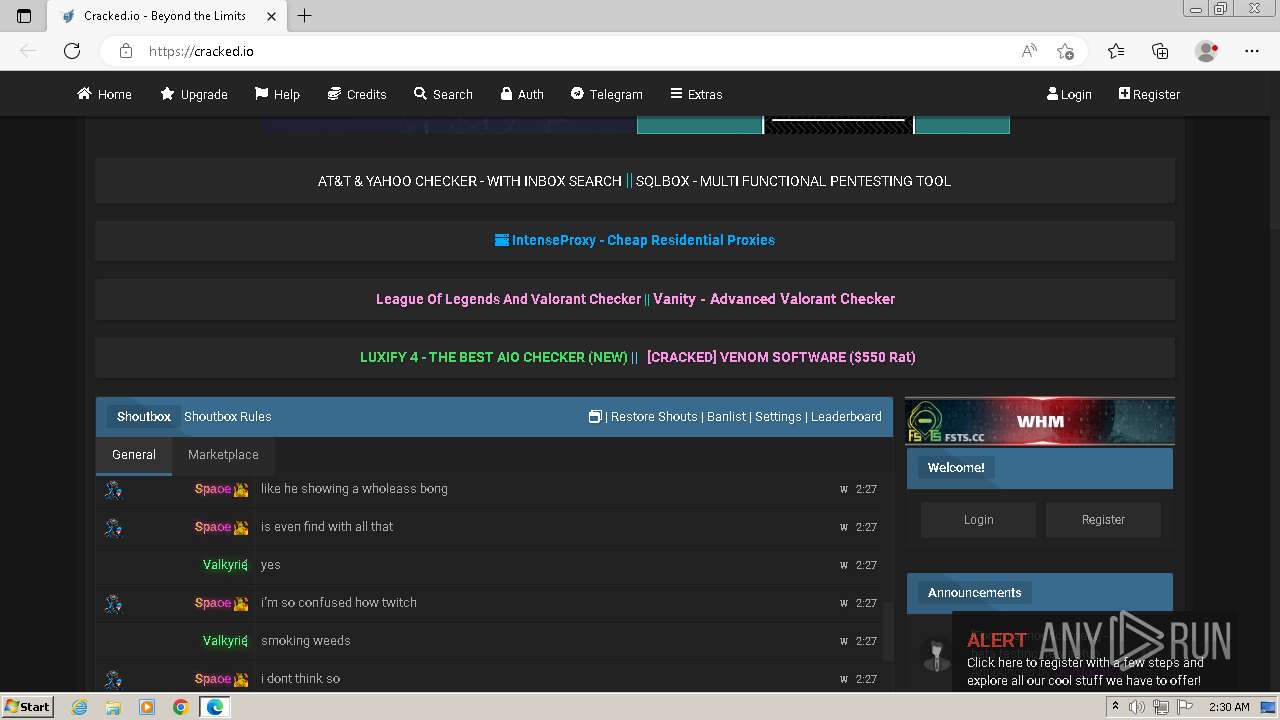Open the Upgrade page

[x=194, y=94]
